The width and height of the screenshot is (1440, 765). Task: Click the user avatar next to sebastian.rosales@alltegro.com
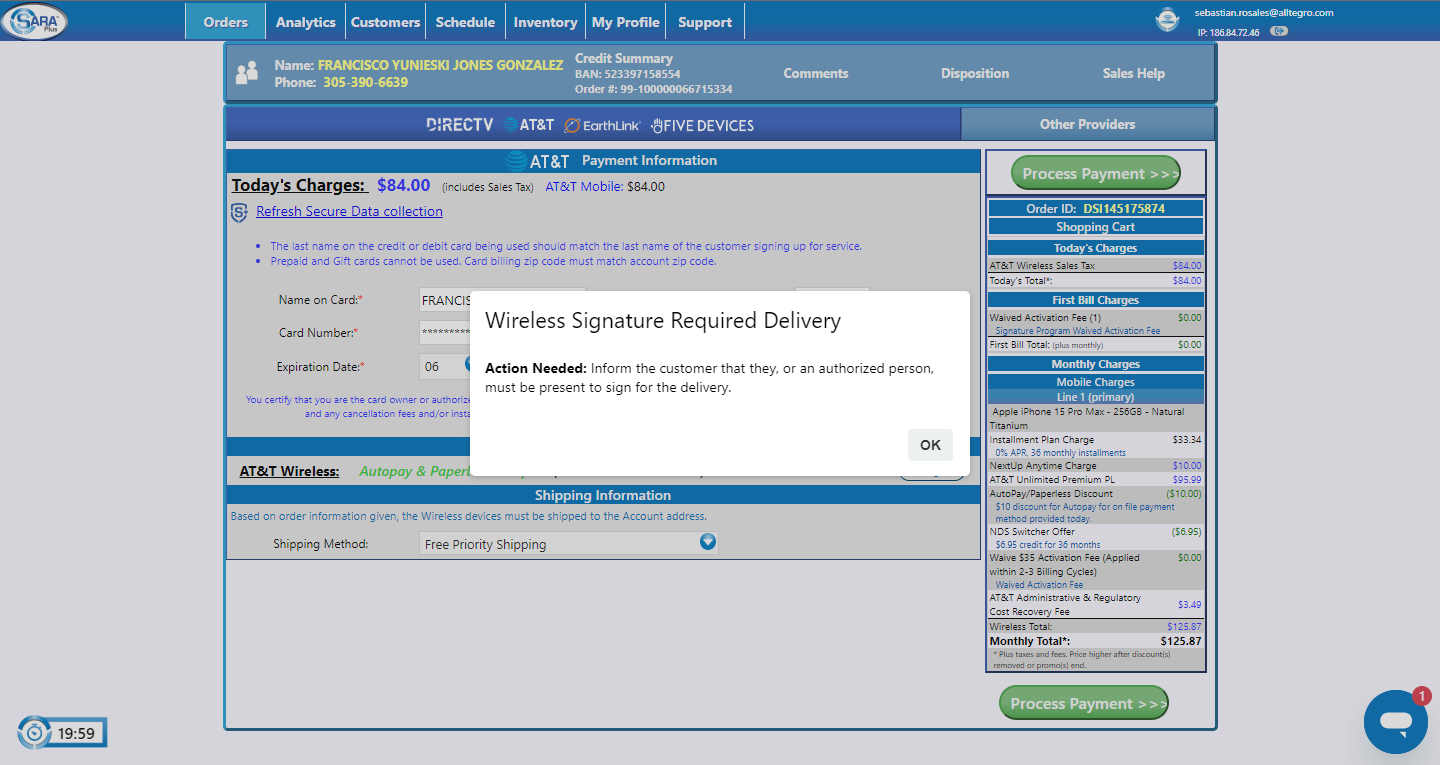pyautogui.click(x=1167, y=18)
